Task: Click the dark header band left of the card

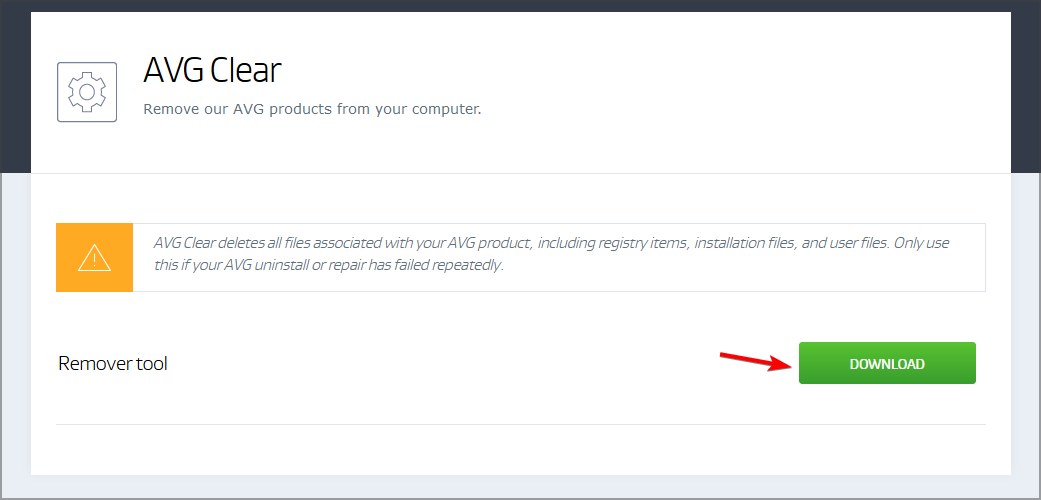Action: pos(15,86)
